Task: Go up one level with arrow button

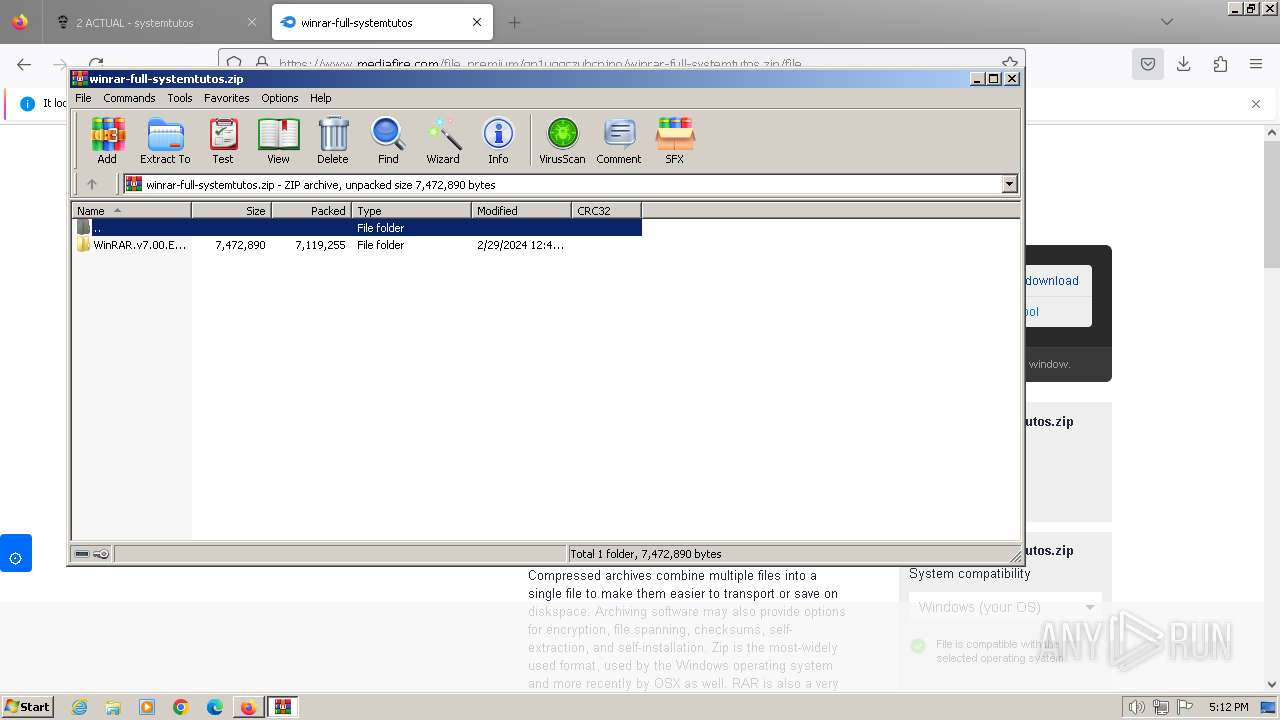Action: click(x=92, y=184)
